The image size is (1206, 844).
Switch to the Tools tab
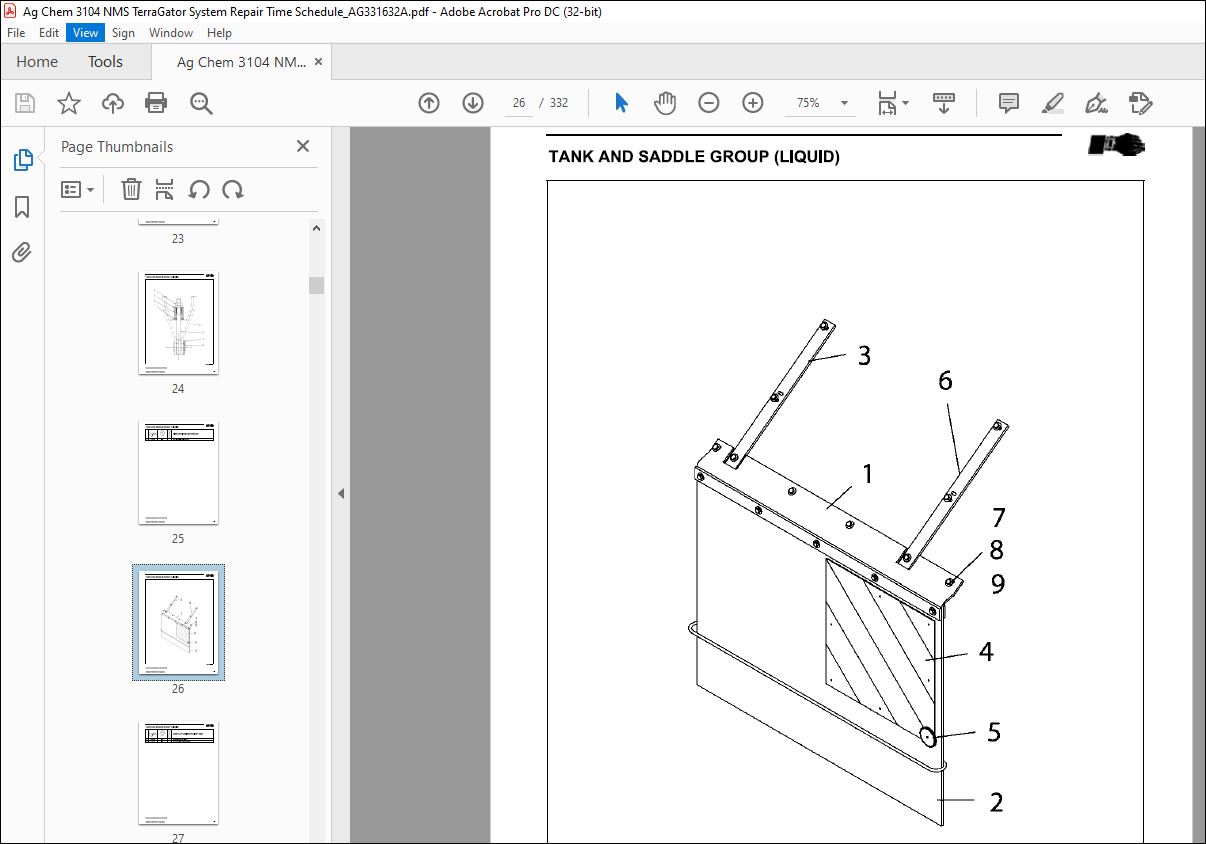105,62
